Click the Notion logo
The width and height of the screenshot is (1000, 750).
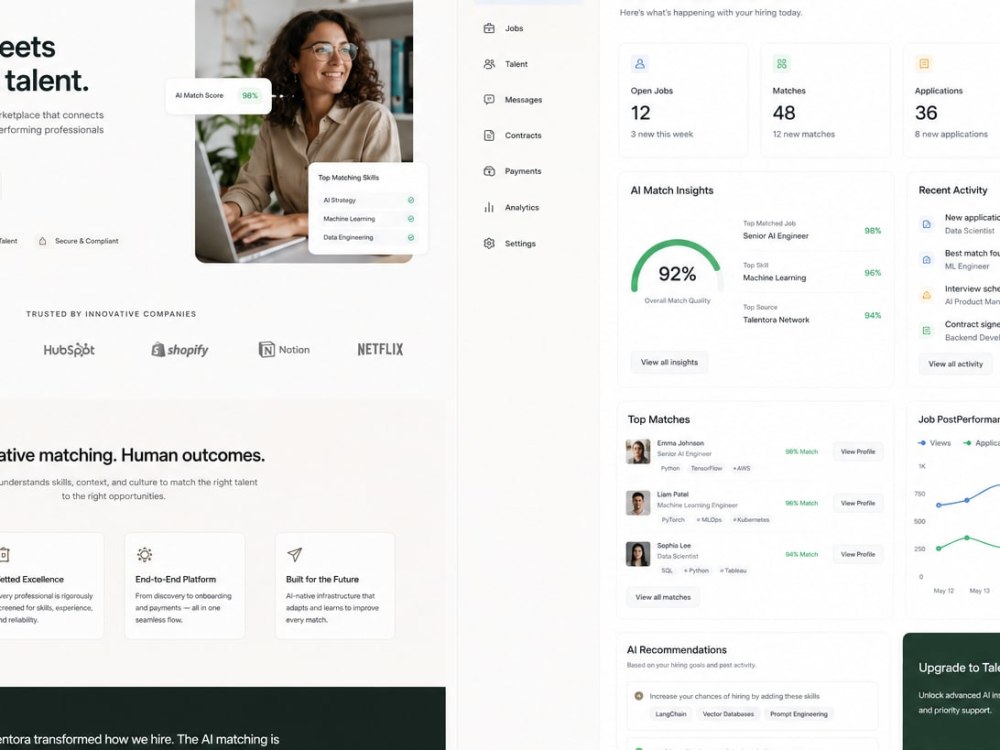point(284,349)
